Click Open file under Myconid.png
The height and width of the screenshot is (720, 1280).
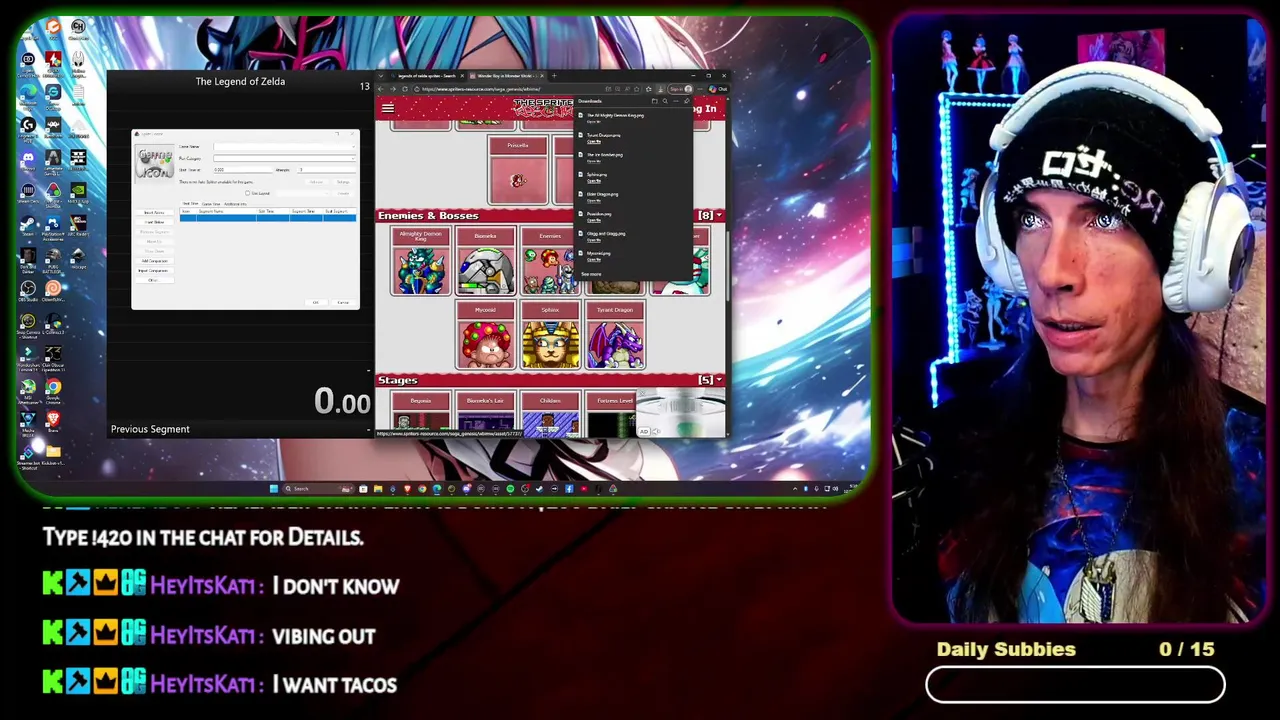pos(593,260)
